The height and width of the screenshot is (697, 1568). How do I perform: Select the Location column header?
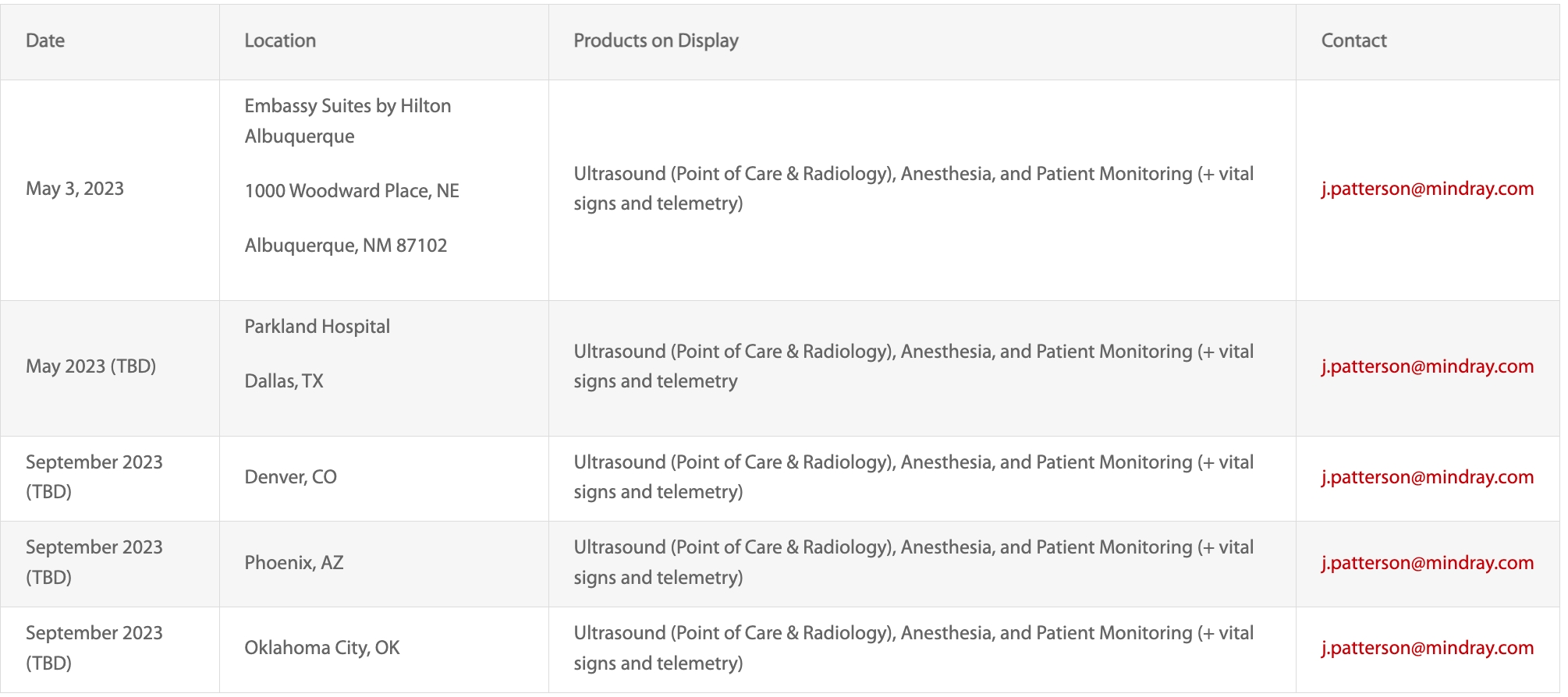280,41
